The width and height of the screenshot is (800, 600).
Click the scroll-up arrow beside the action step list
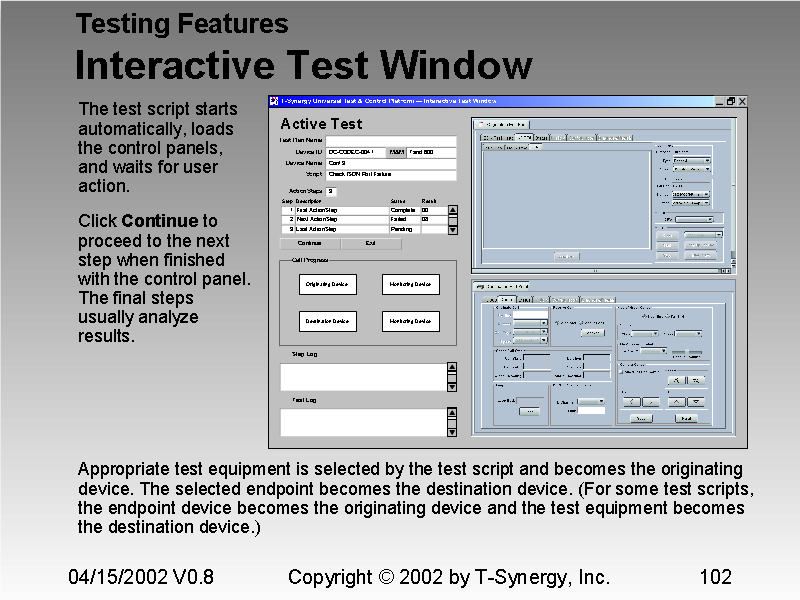(453, 209)
